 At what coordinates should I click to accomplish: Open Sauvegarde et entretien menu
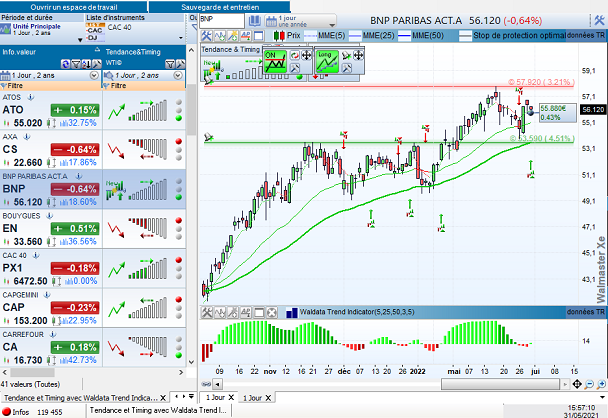click(x=220, y=7)
